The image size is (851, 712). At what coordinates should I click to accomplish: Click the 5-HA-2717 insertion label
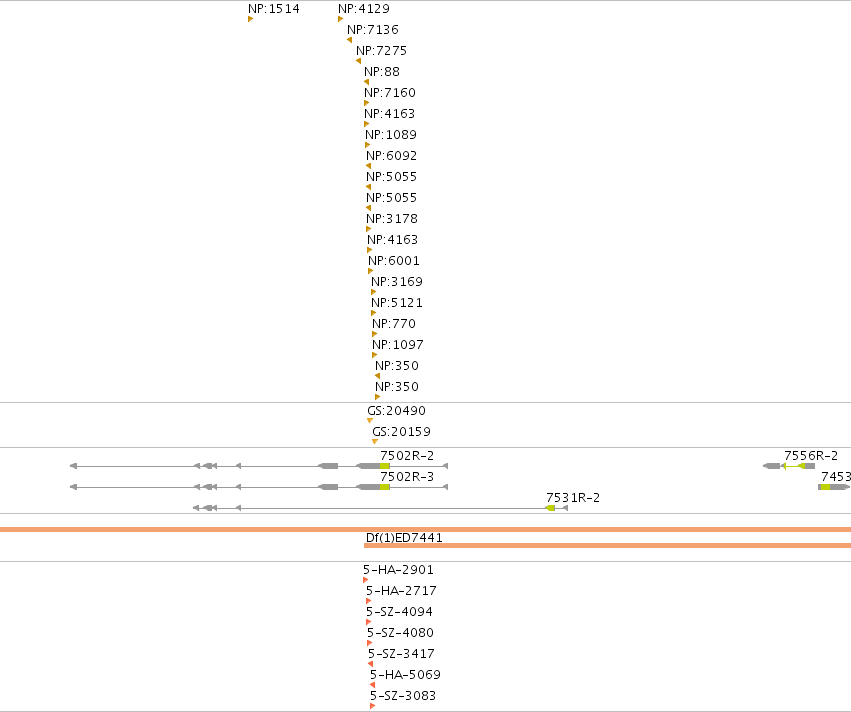pos(401,590)
